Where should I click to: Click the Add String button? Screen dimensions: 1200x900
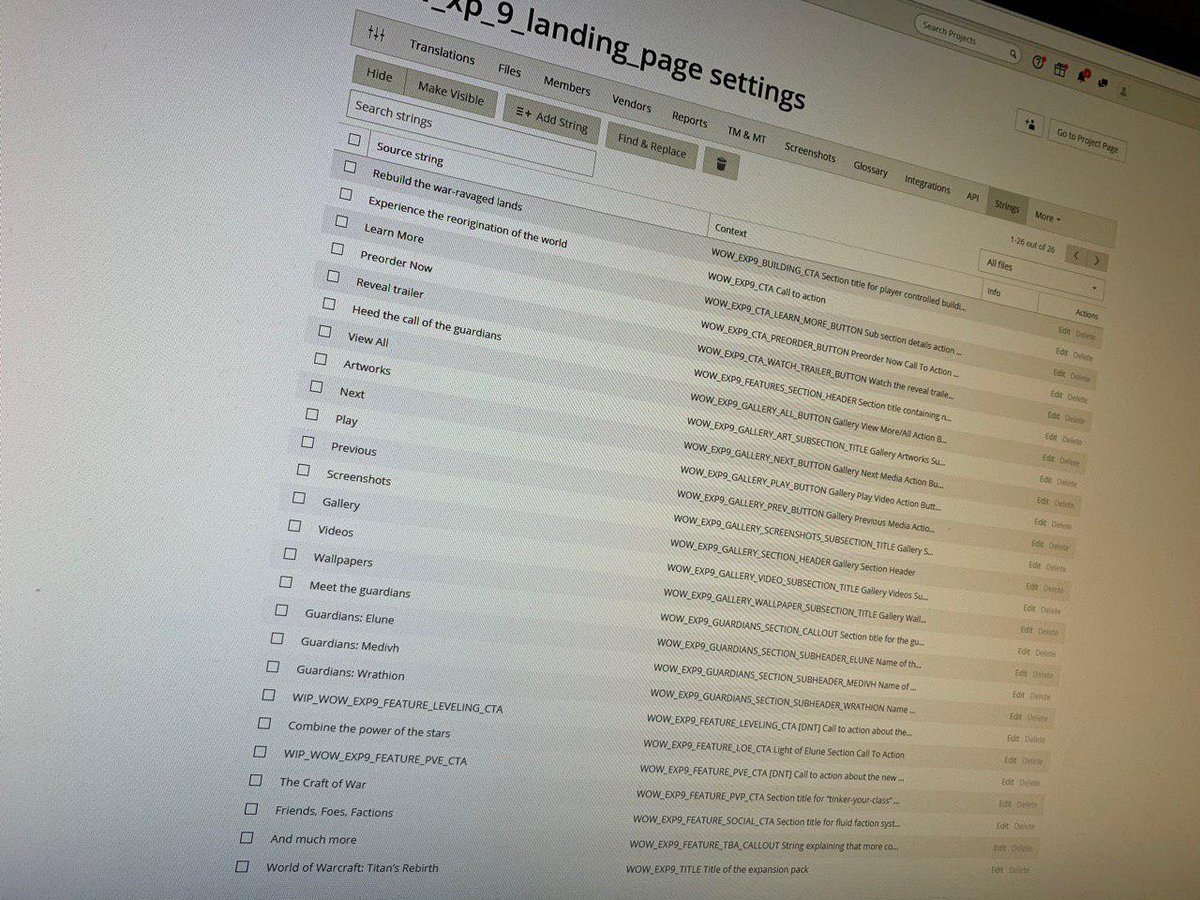(552, 119)
